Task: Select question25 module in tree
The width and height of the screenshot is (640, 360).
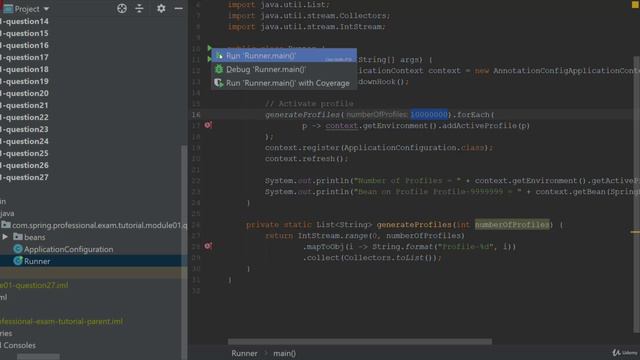Action: [x=24, y=153]
